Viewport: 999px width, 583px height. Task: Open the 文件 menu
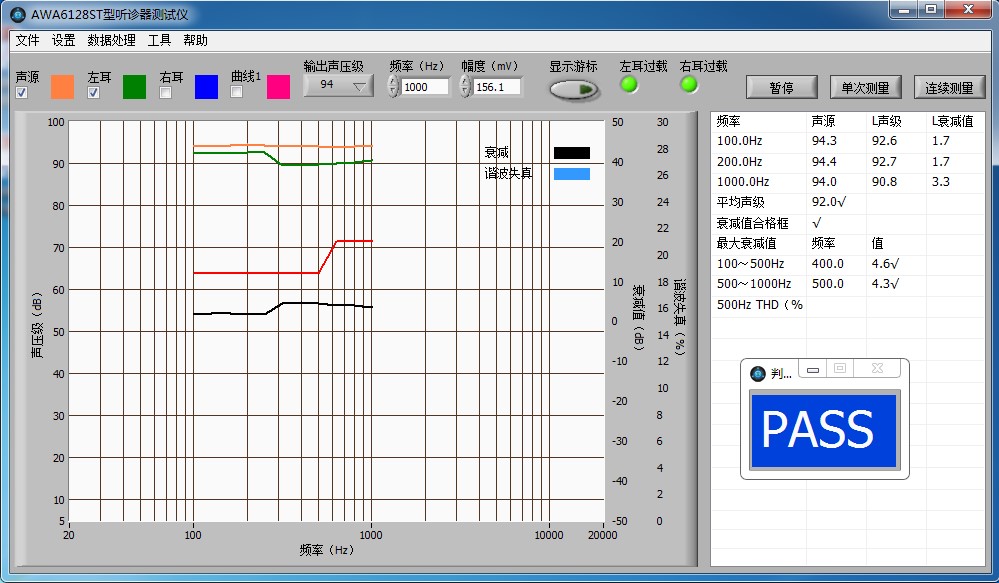(x=27, y=41)
